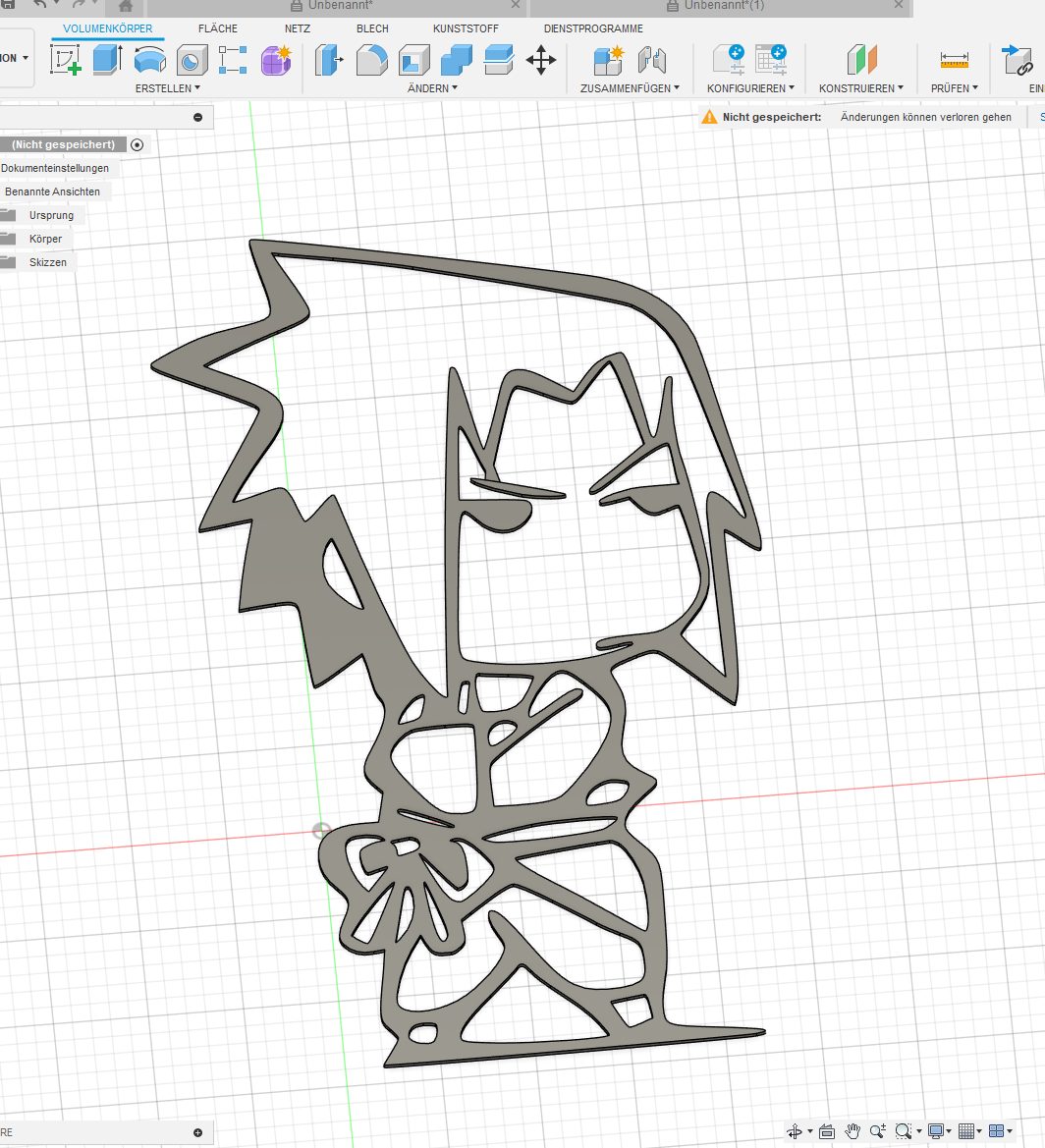Image resolution: width=1045 pixels, height=1148 pixels.
Task: Click the origin point marker in viewport
Action: [x=321, y=830]
